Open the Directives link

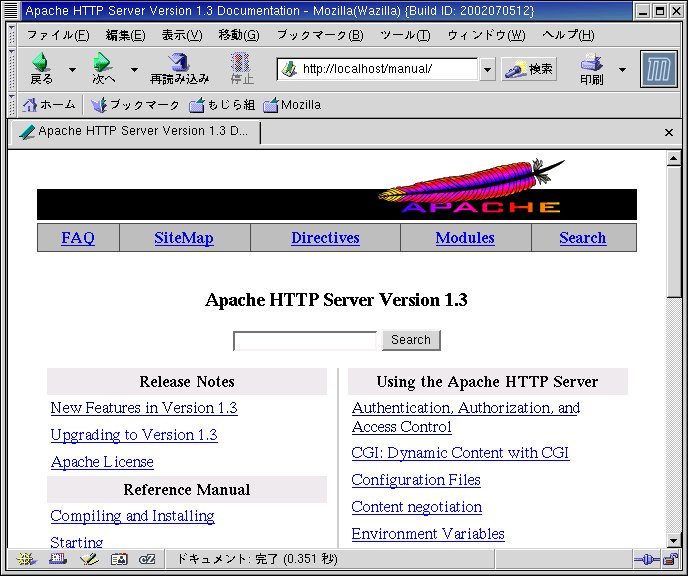326,238
